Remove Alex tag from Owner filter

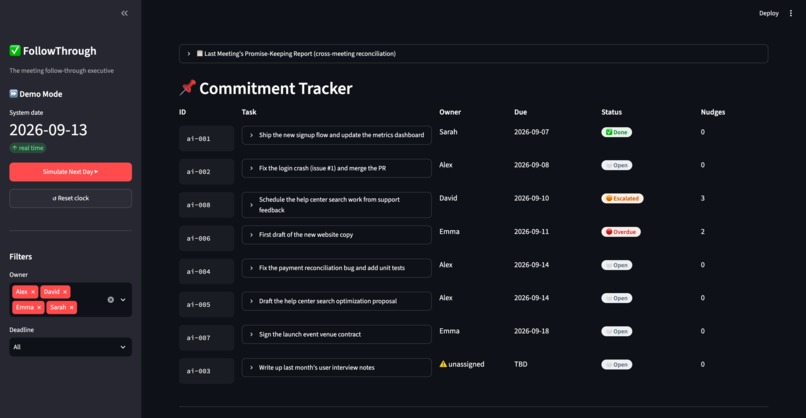pyautogui.click(x=33, y=292)
